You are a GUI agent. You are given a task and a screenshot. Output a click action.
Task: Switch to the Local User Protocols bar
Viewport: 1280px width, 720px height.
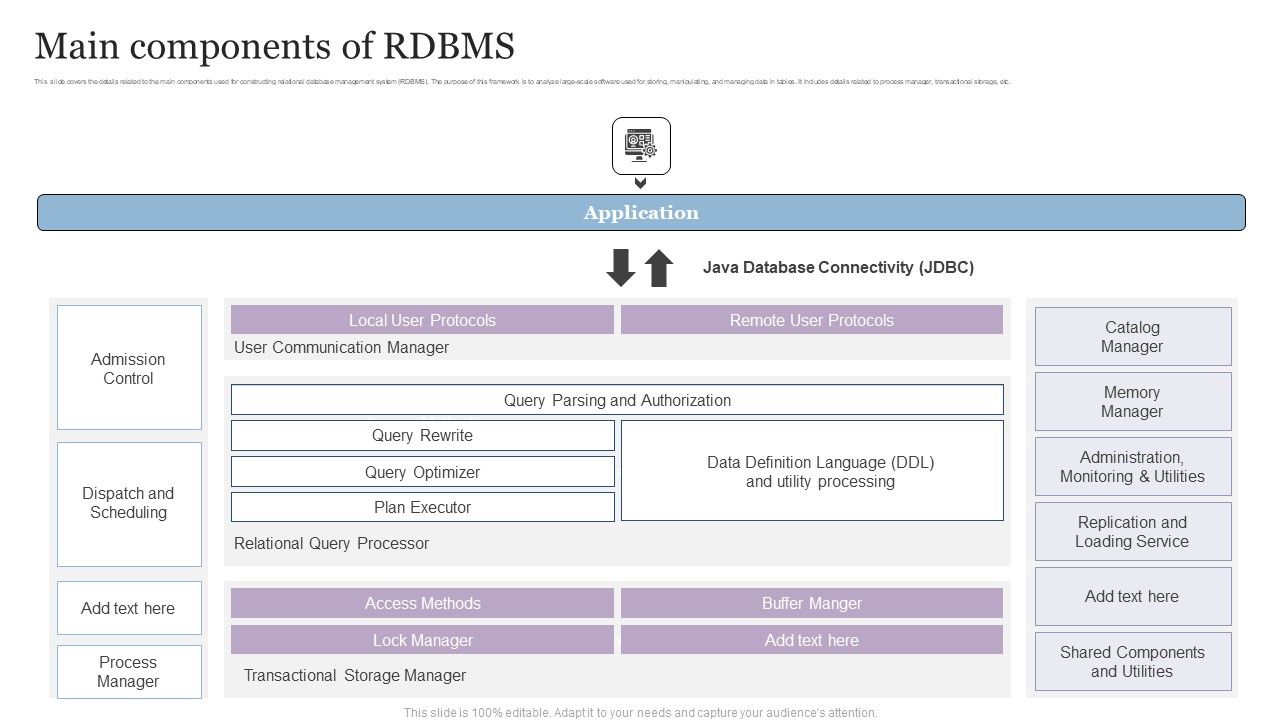tap(422, 320)
